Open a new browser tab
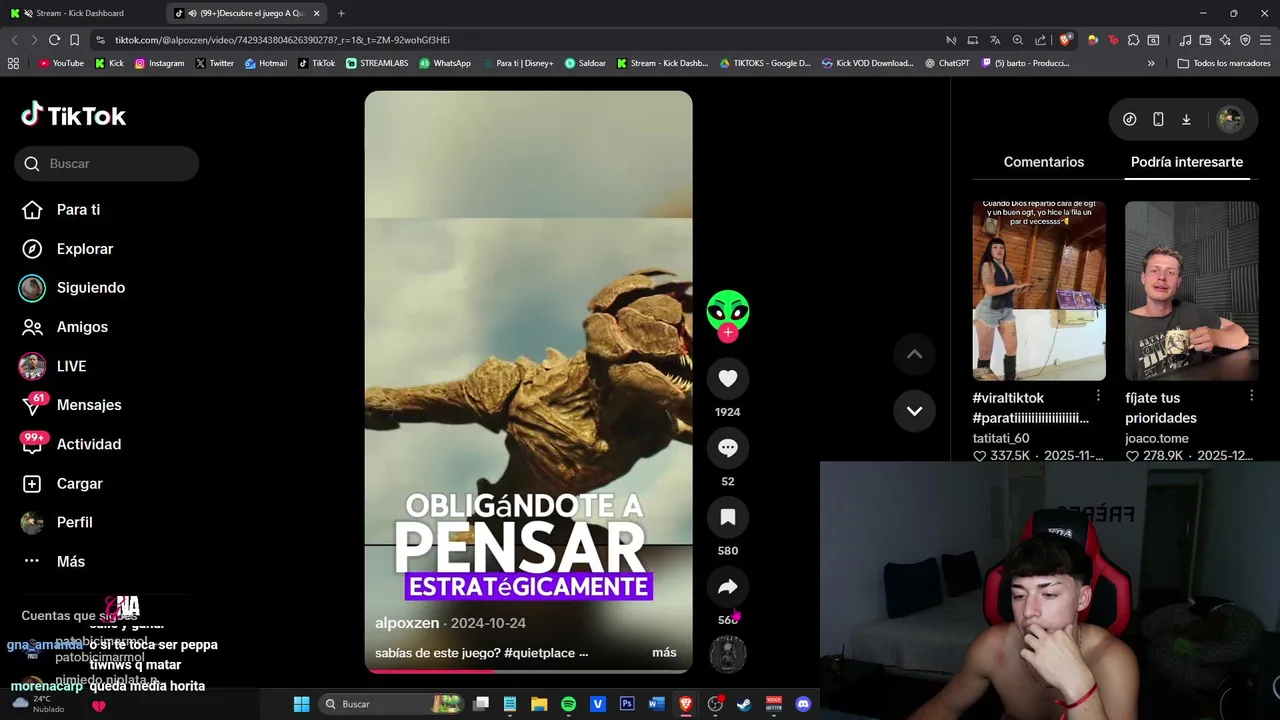Viewport: 1280px width, 720px height. pos(341,13)
